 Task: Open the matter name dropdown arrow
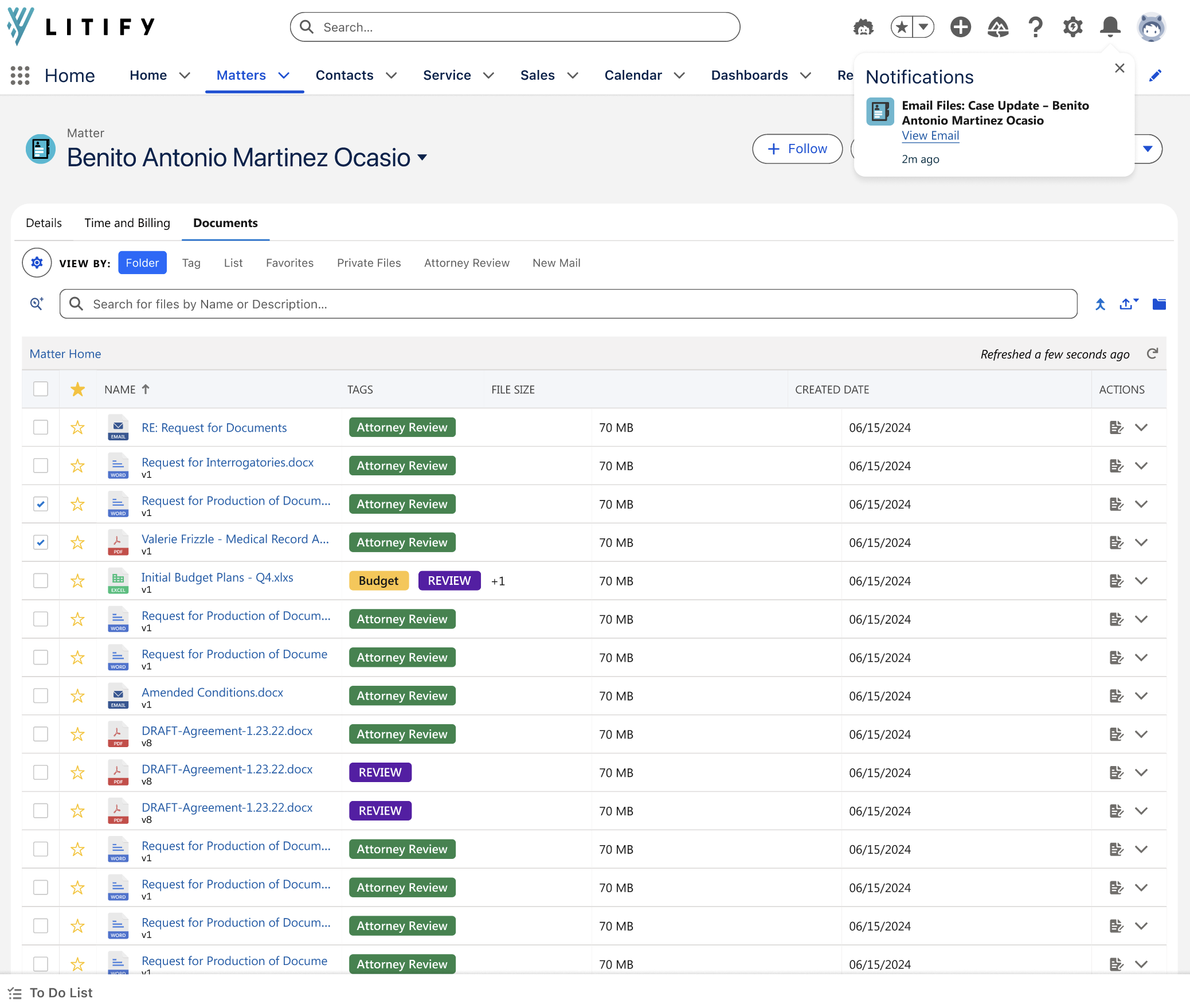coord(422,157)
